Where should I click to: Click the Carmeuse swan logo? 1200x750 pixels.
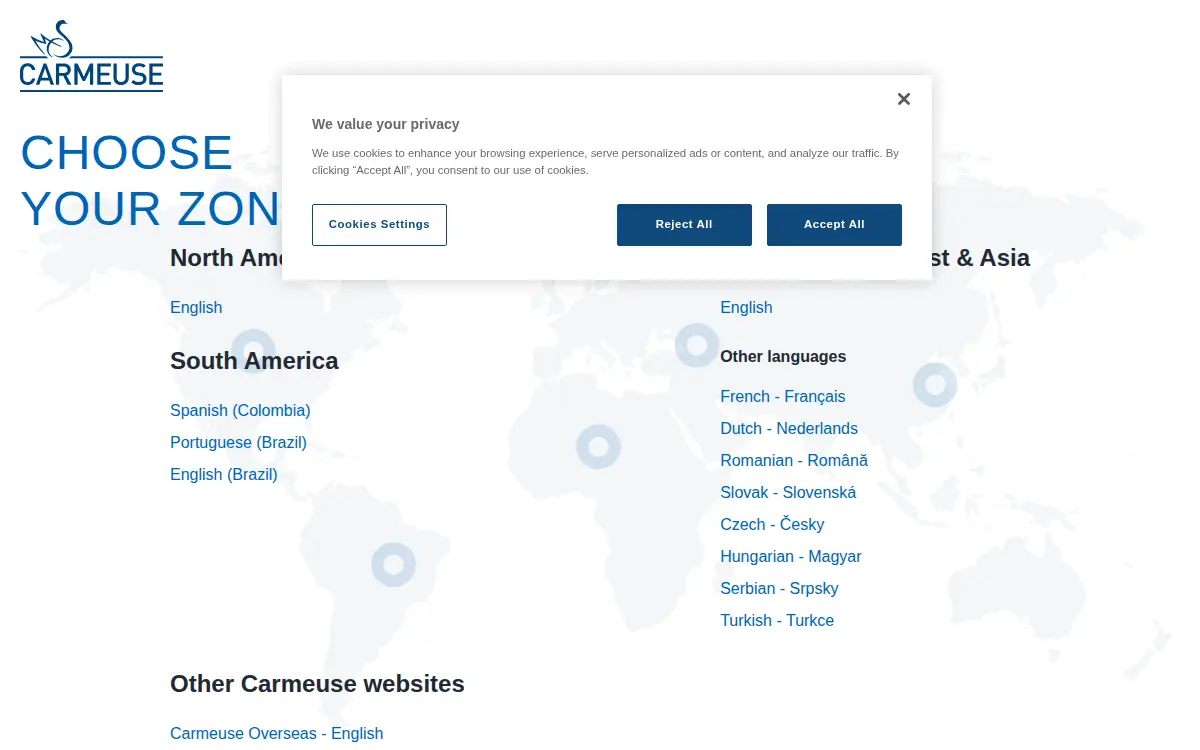pyautogui.click(x=91, y=56)
